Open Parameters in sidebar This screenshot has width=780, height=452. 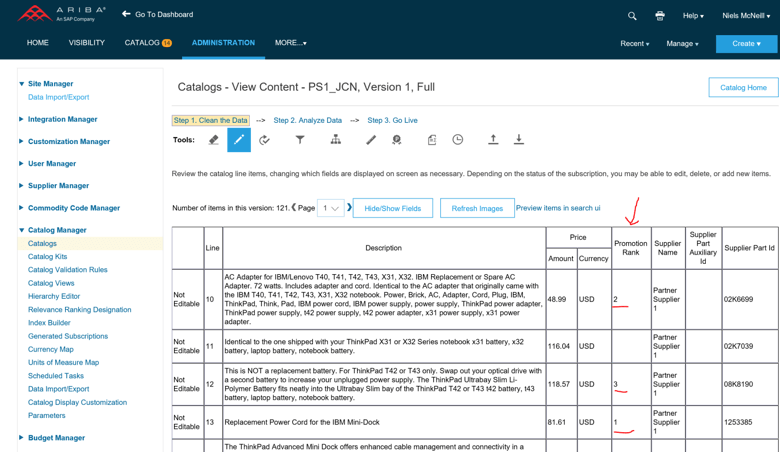(47, 415)
